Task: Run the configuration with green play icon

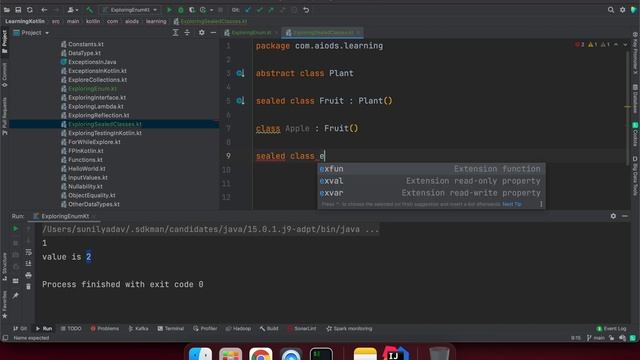Action: 169,10
